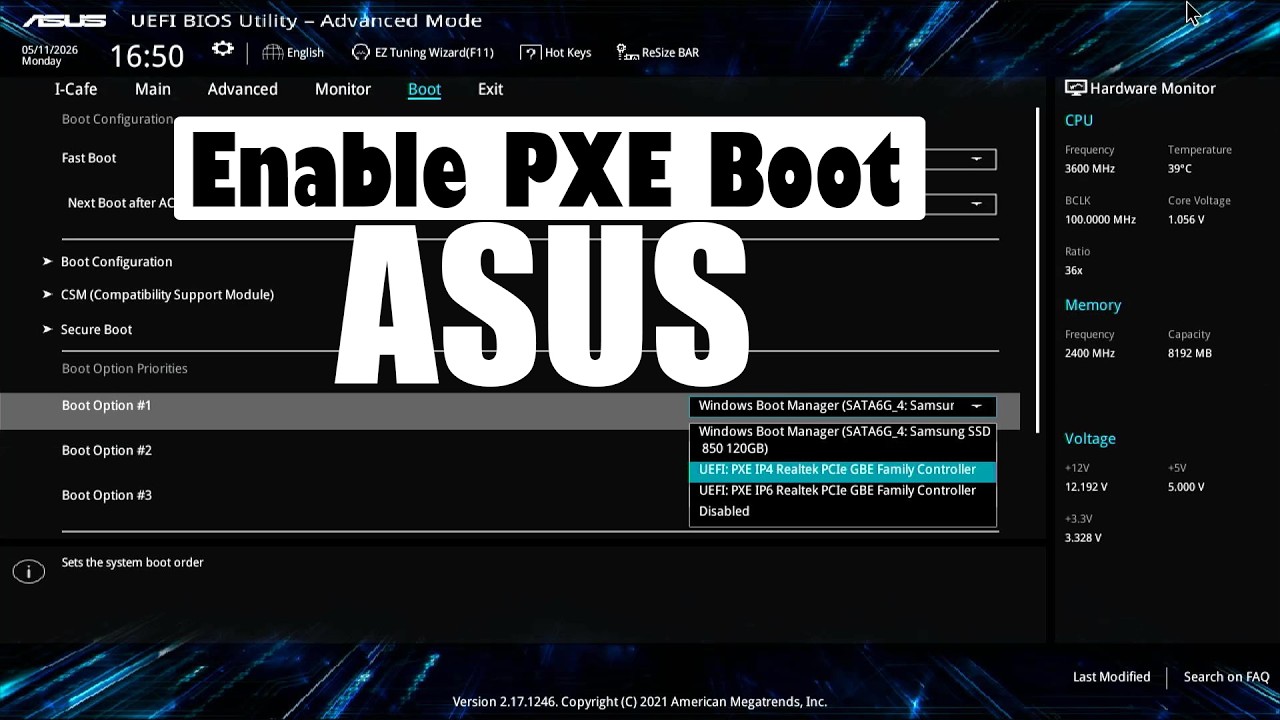
Task: Click the info icon beside help text
Action: click(x=28, y=572)
